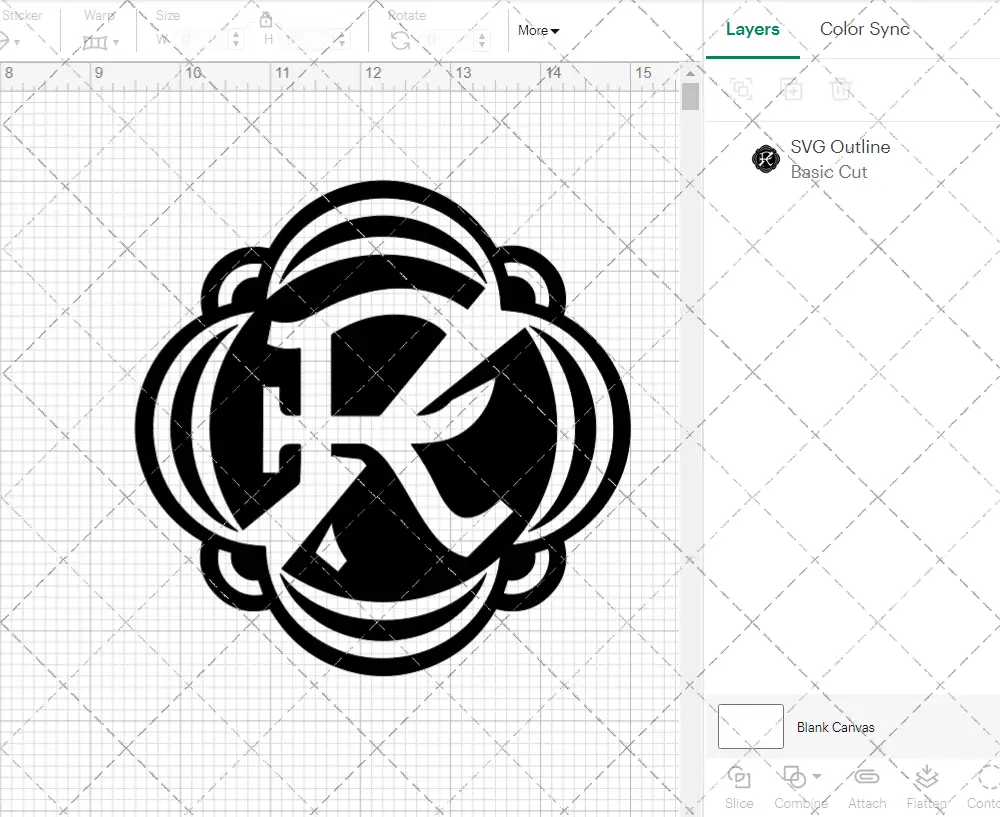
Task: Click the Attach paperclip icon
Action: pyautogui.click(x=866, y=778)
